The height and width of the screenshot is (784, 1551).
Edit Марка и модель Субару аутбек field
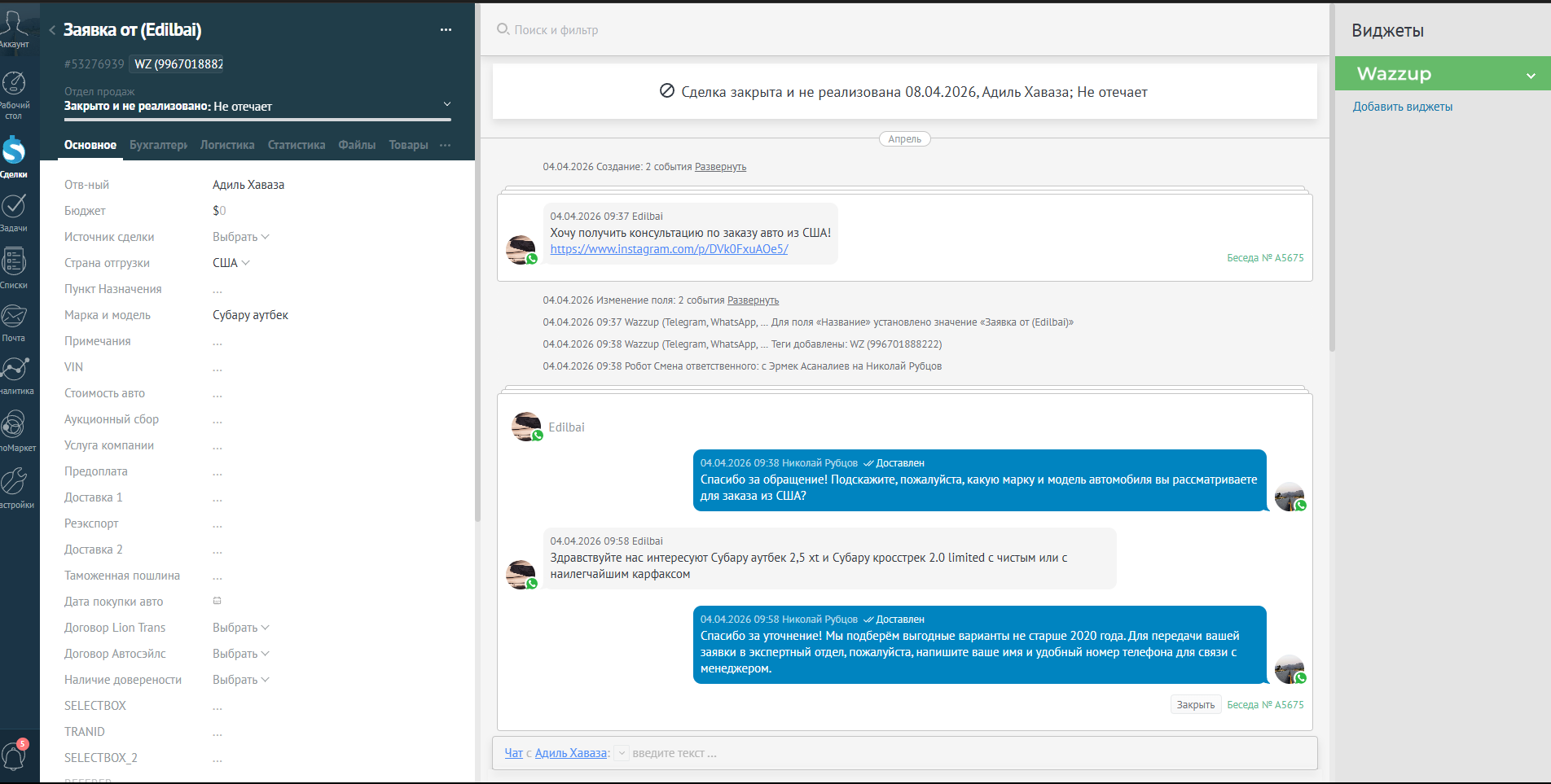pos(250,315)
